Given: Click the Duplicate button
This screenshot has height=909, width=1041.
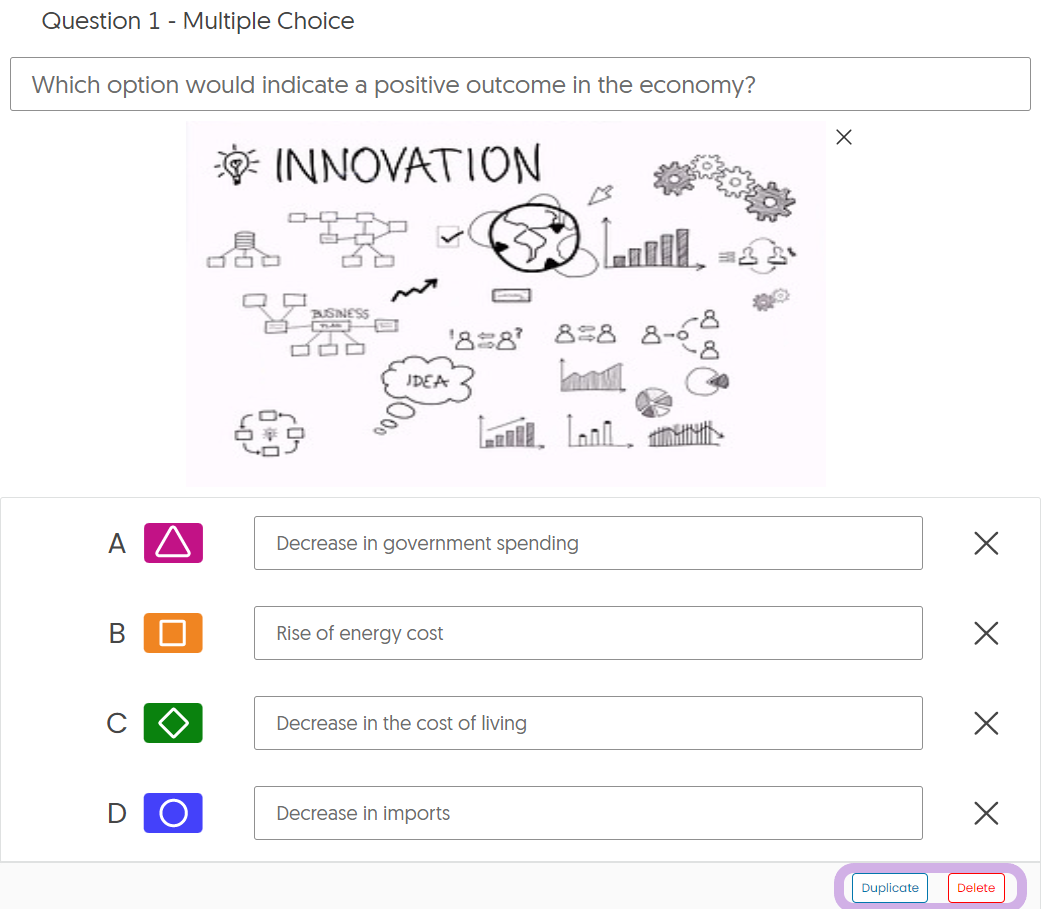Looking at the screenshot, I should tap(890, 888).
